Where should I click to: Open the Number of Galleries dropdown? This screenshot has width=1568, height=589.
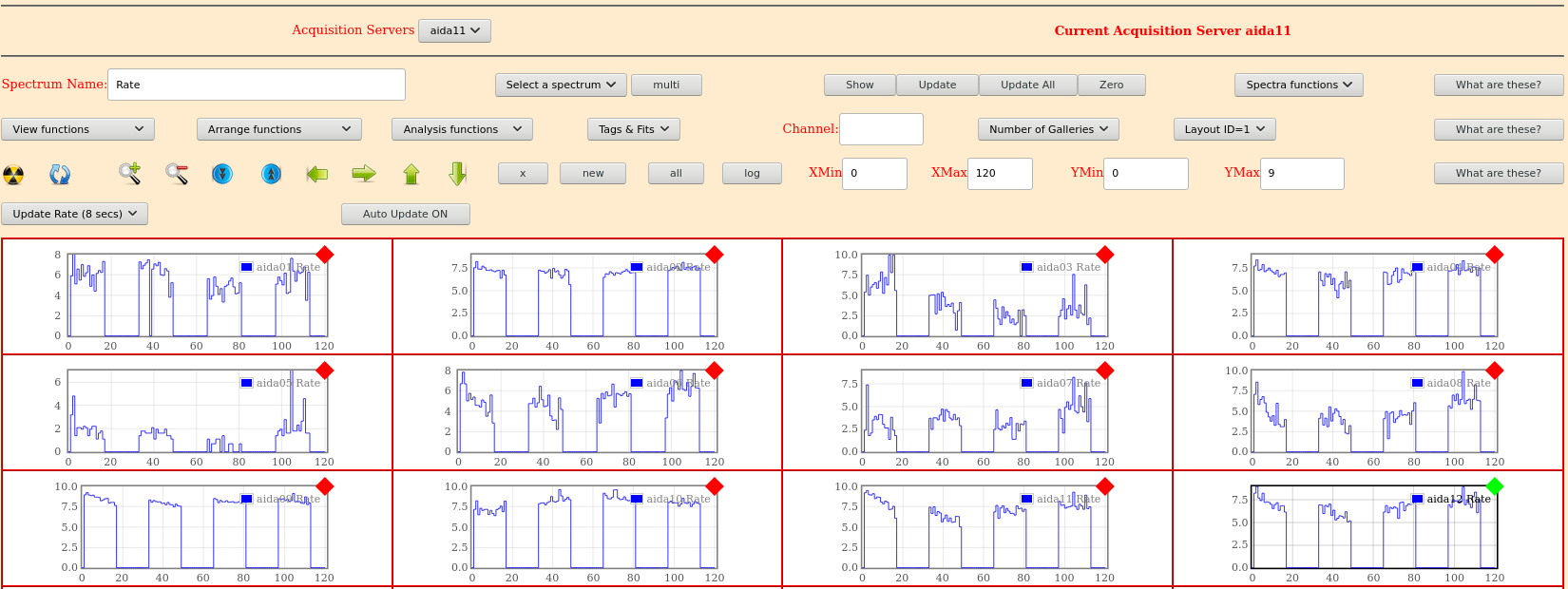[x=1047, y=129]
